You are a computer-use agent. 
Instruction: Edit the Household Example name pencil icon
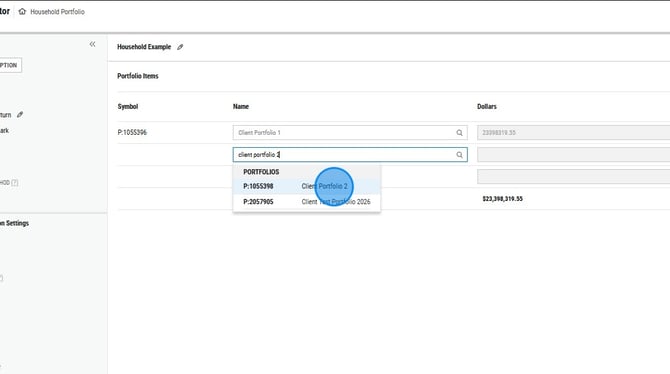point(180,47)
